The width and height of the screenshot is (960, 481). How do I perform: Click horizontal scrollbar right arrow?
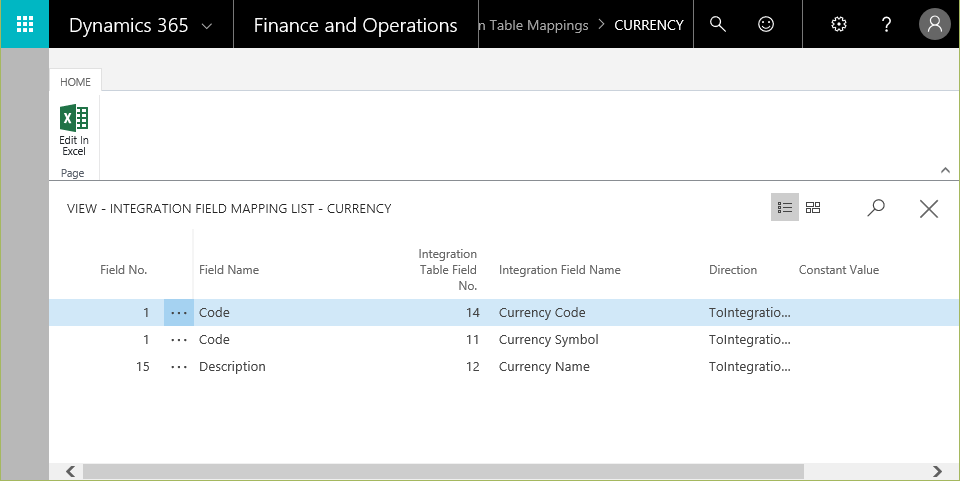[937, 471]
